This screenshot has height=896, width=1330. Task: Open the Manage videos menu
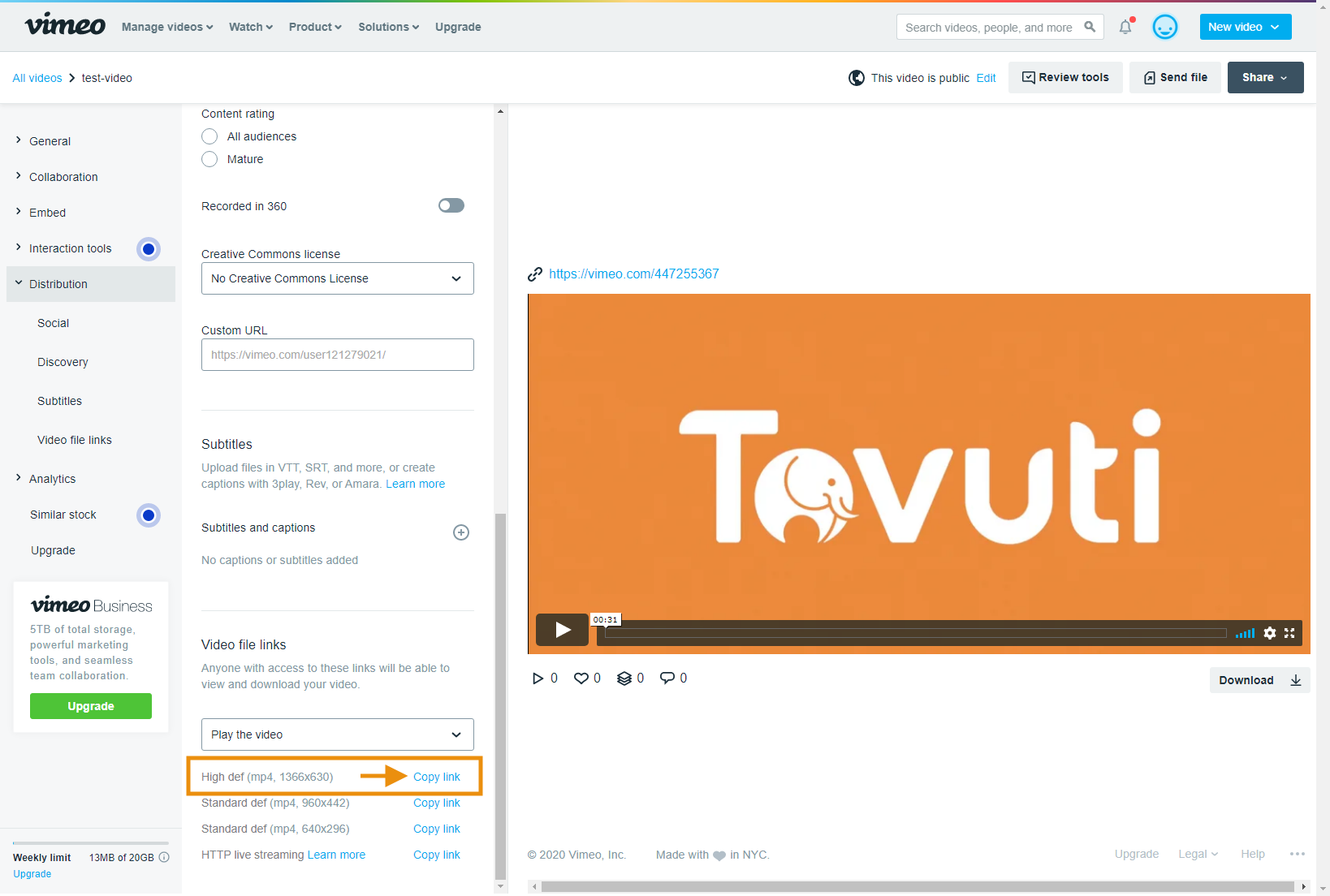pos(167,27)
